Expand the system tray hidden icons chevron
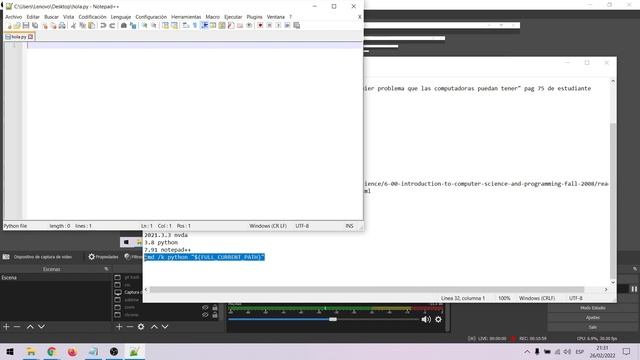 coord(527,351)
